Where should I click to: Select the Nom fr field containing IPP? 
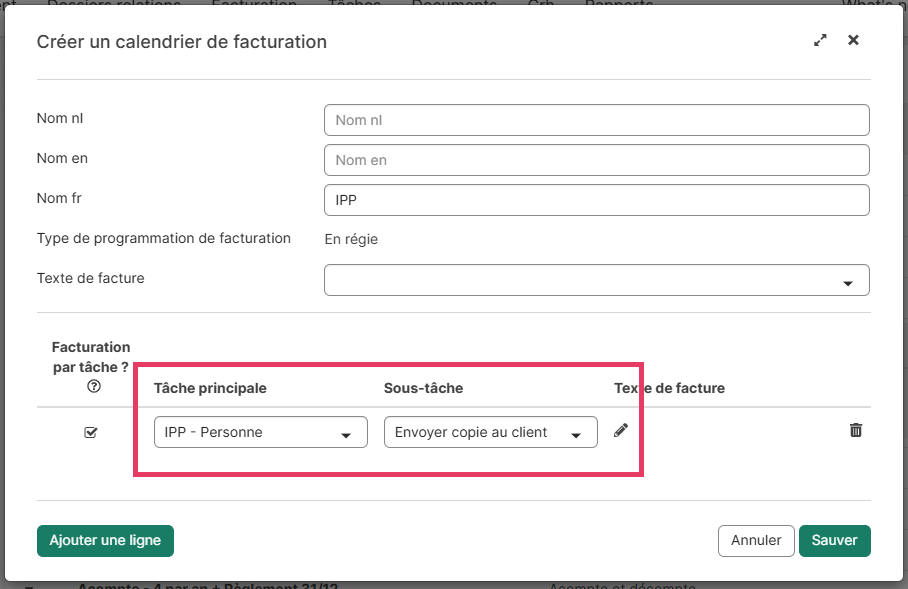596,200
